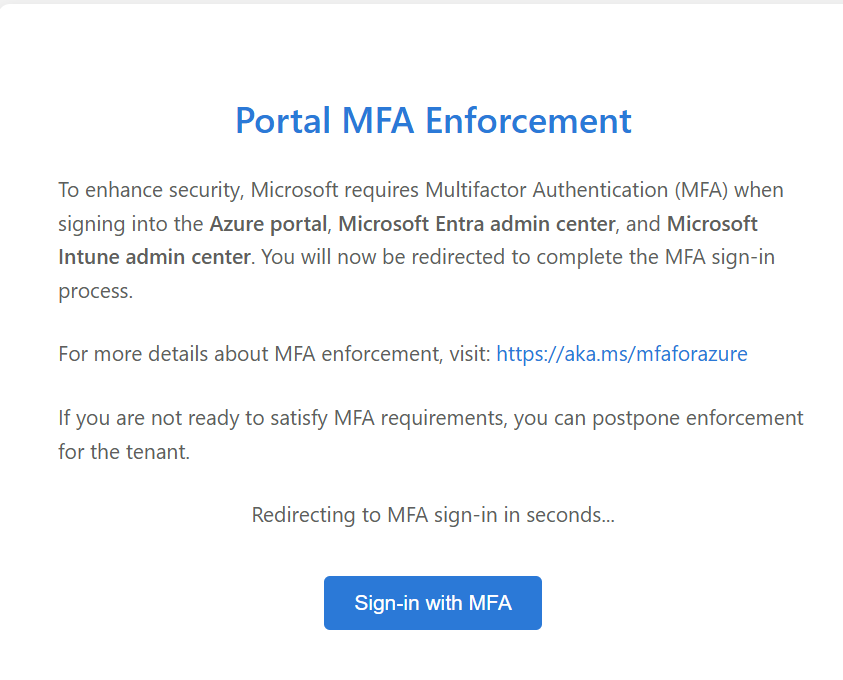Click the blue Sign-in with MFA label
The image size is (843, 680).
[x=432, y=602]
